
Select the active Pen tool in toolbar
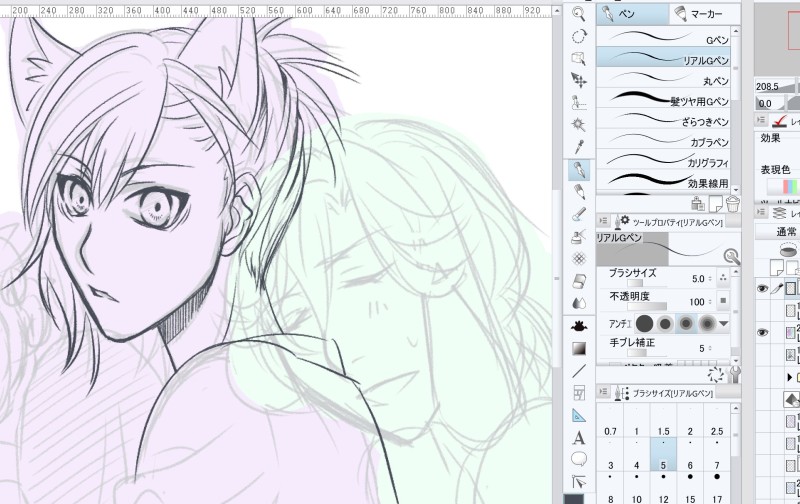pos(579,169)
